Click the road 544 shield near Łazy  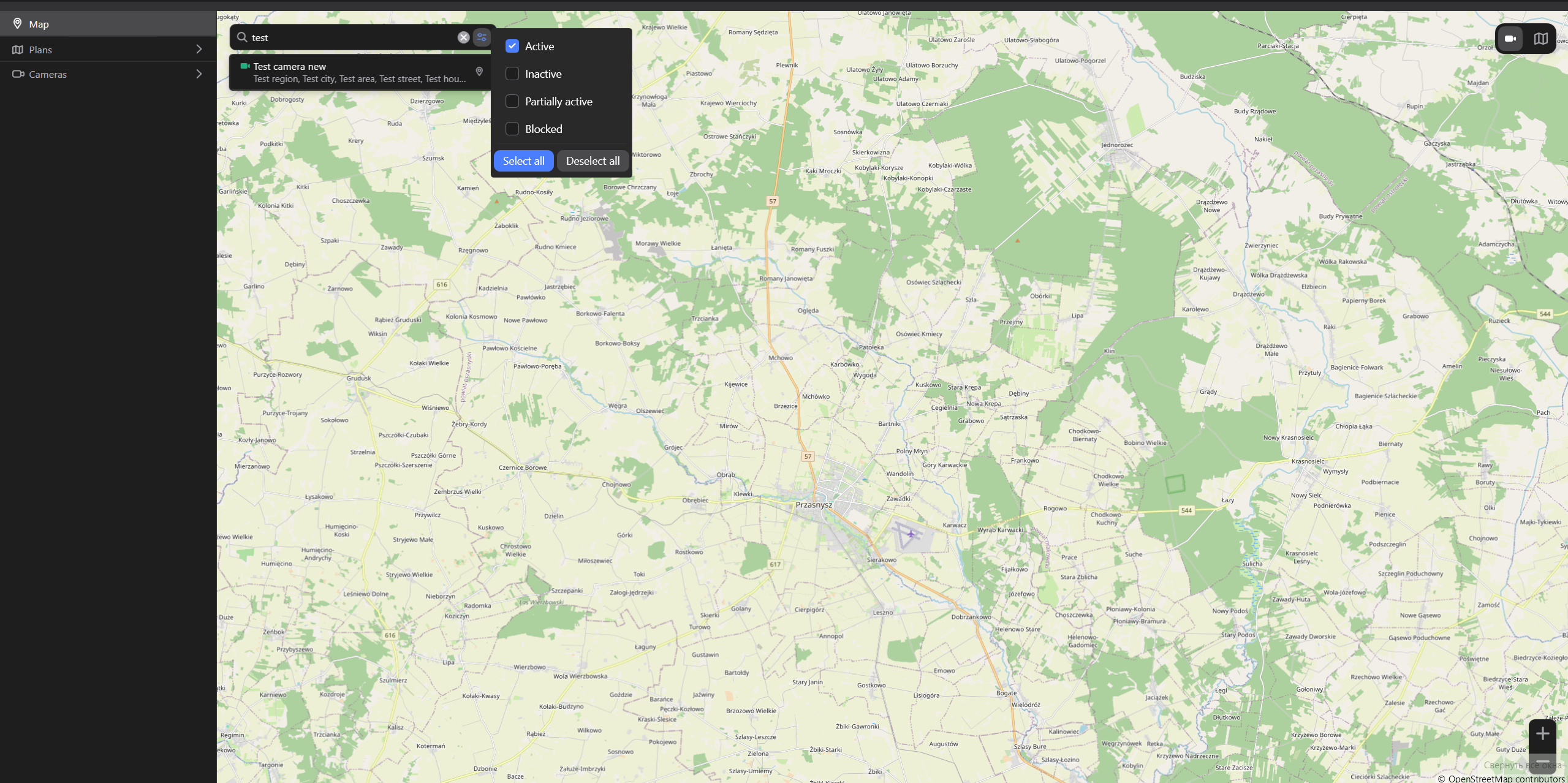(x=1186, y=510)
